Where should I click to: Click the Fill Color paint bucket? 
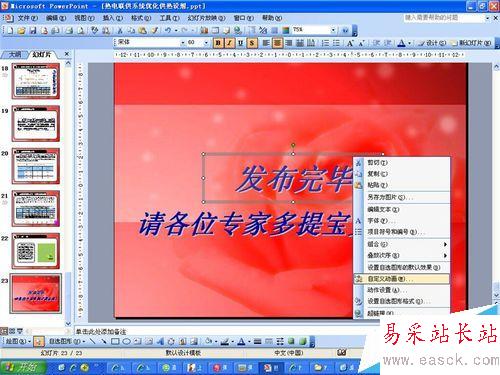[x=209, y=341]
